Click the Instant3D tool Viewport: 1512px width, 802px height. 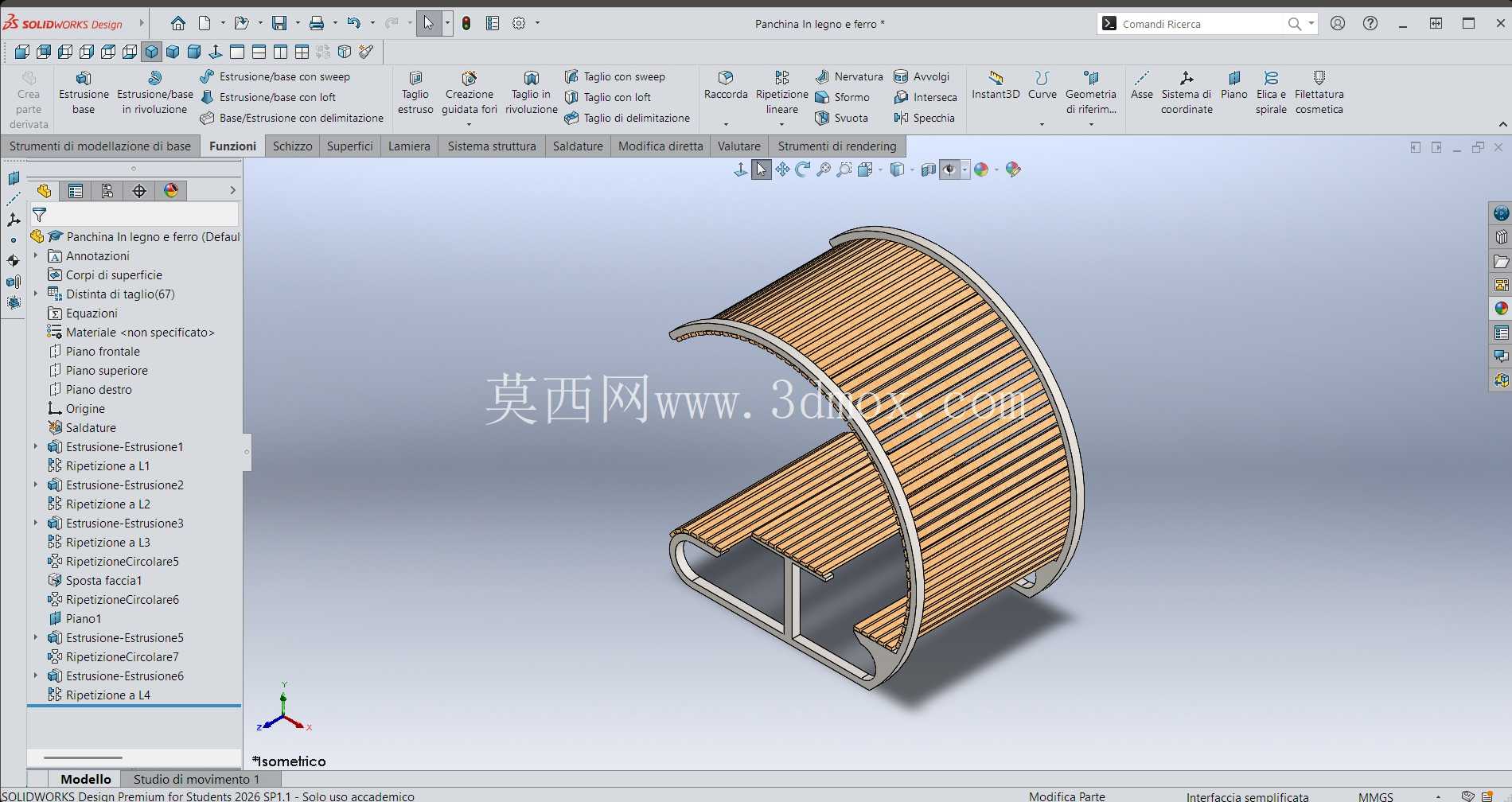996,85
